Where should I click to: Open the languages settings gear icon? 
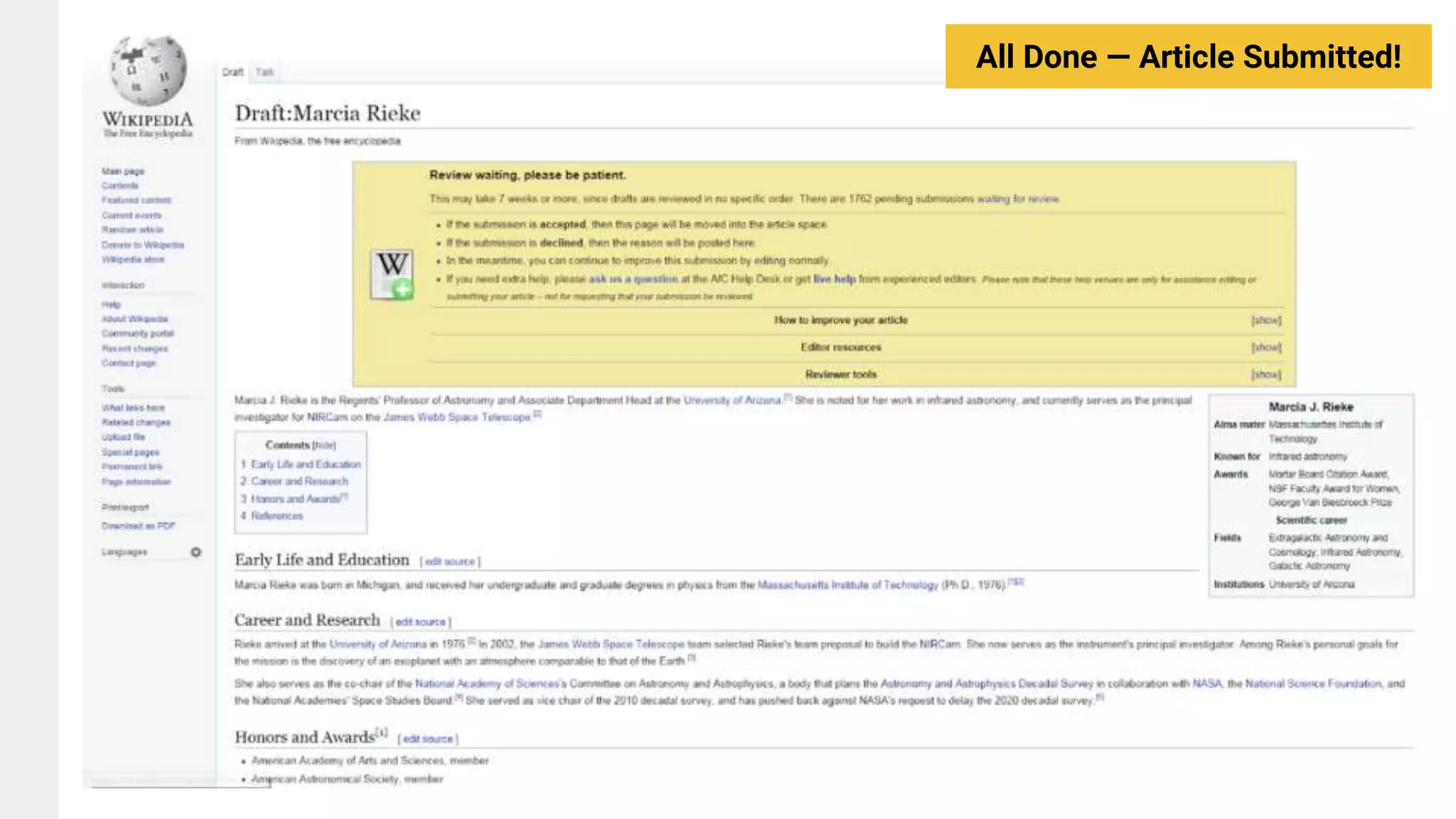click(196, 552)
